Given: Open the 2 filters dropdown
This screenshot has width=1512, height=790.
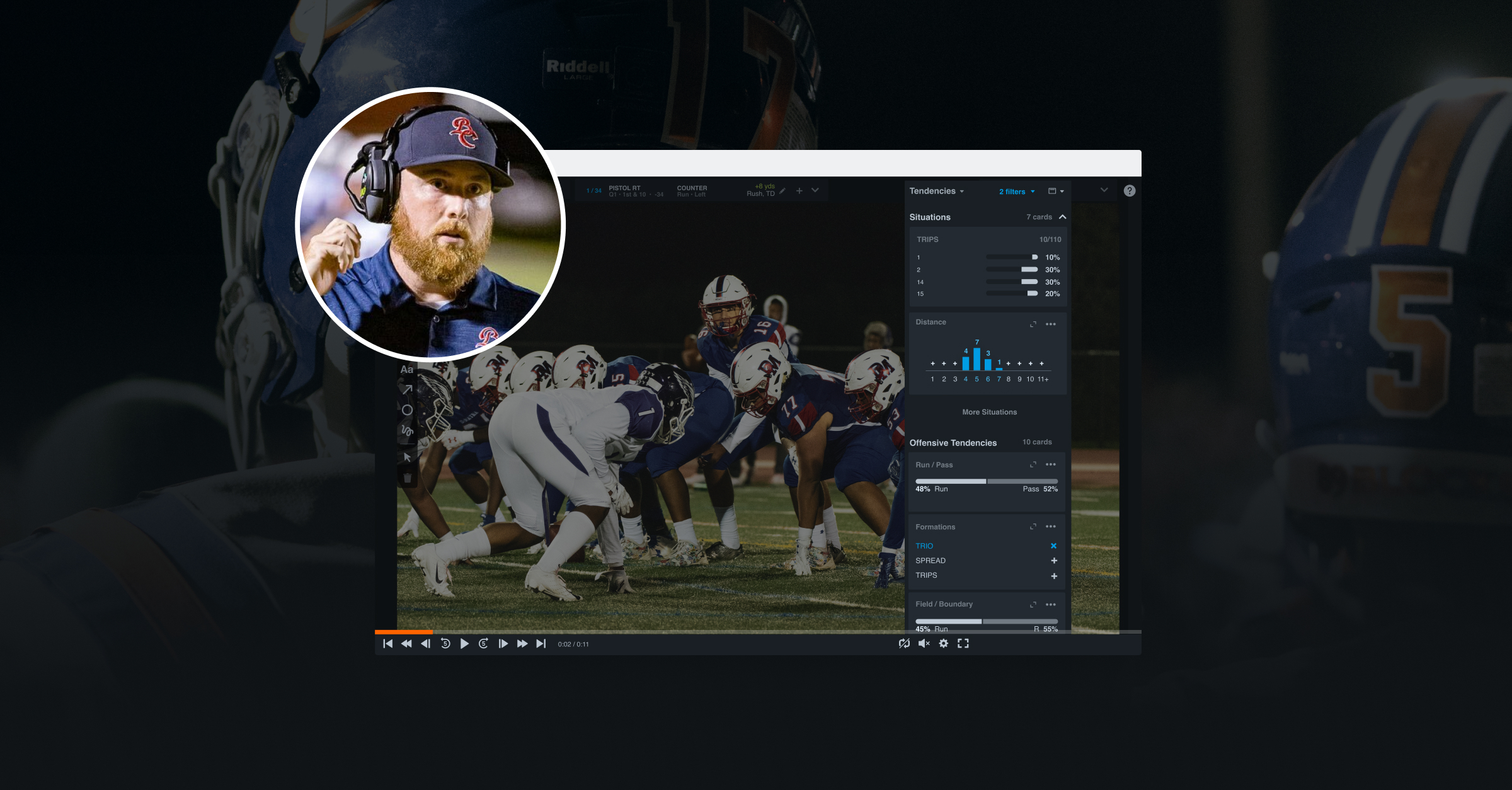Looking at the screenshot, I should pos(1016,191).
